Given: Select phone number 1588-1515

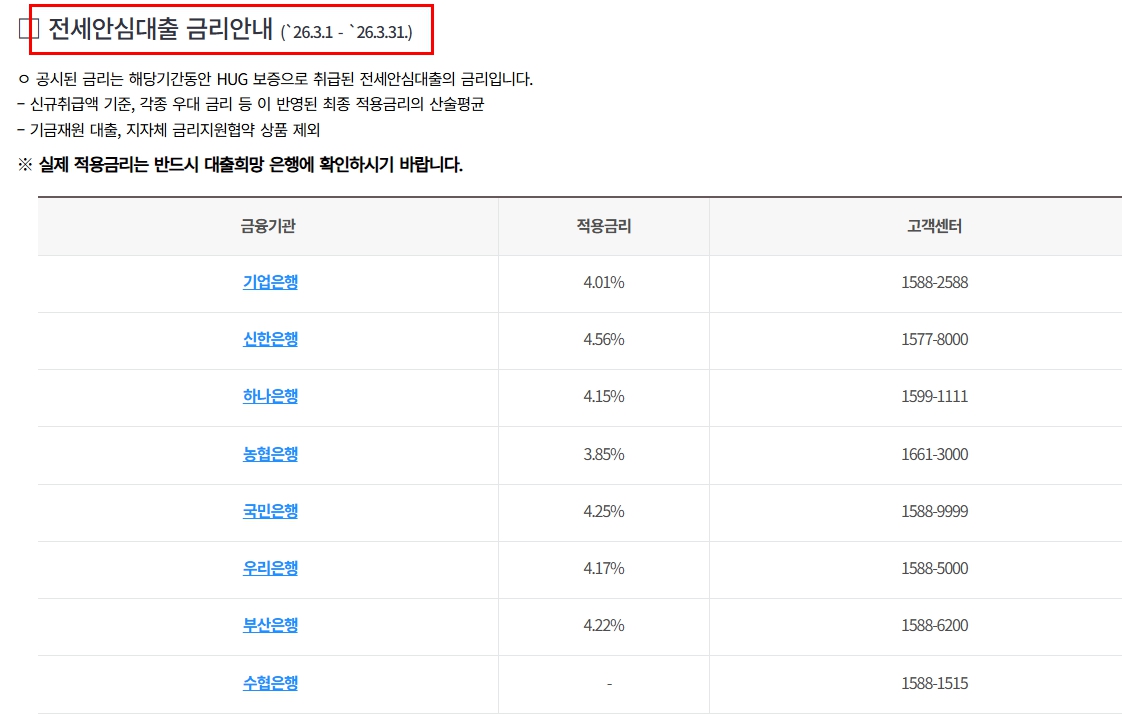Looking at the screenshot, I should coord(935,683).
